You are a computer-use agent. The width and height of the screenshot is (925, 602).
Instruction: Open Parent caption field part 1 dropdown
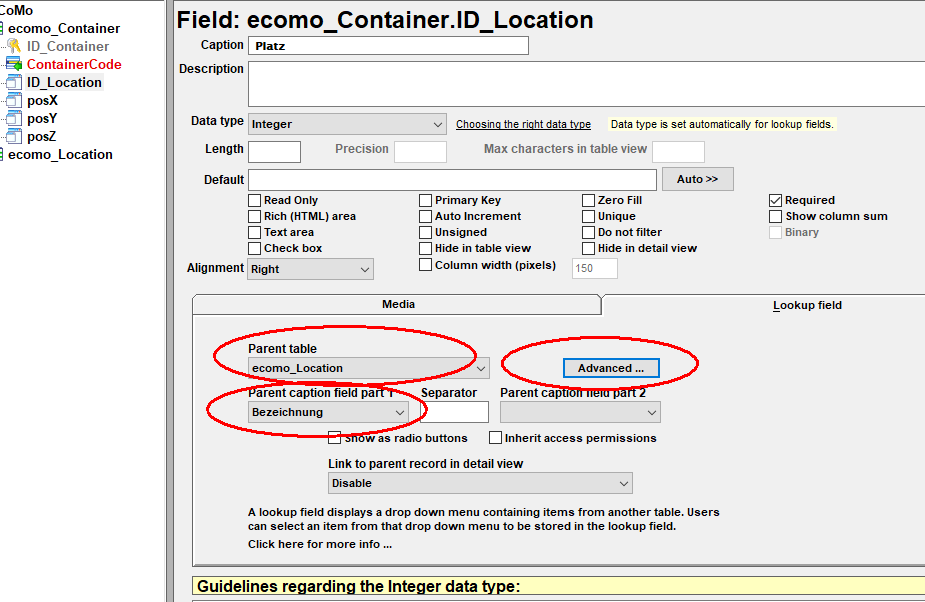tap(328, 412)
